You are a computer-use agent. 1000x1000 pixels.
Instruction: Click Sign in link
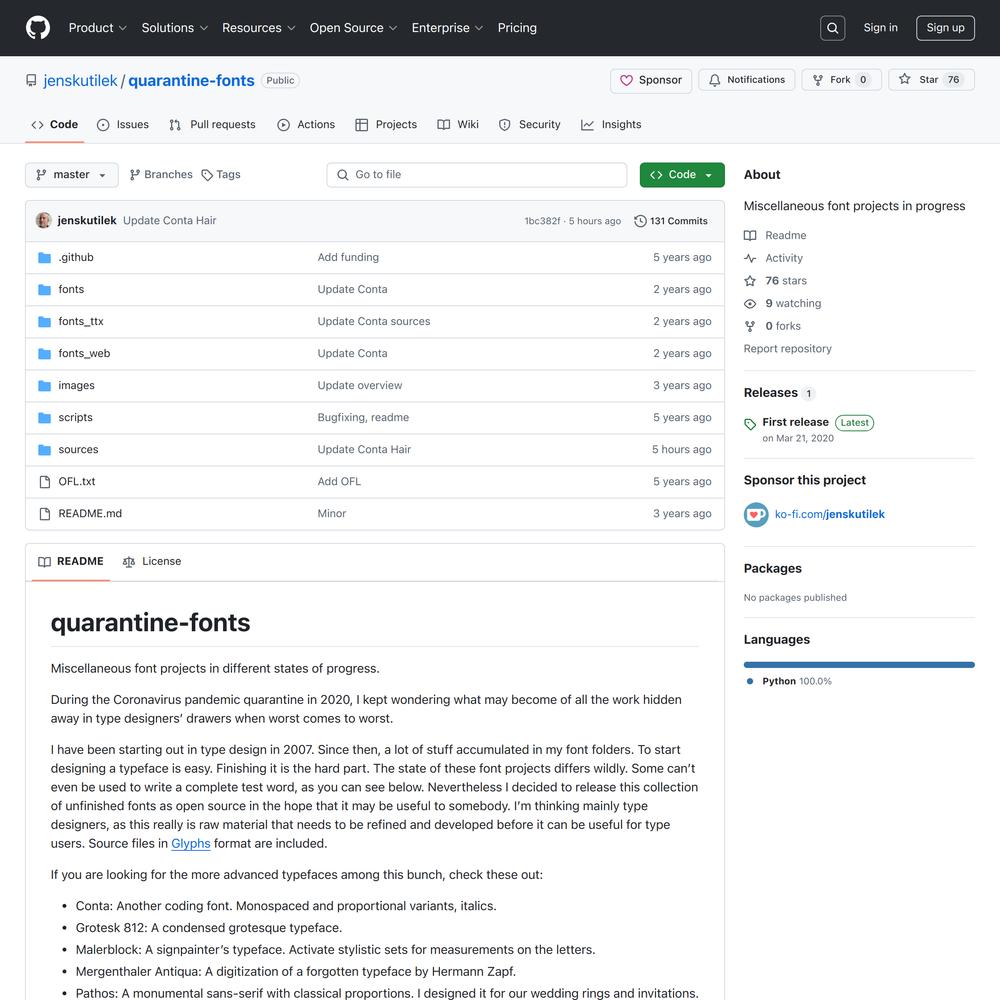click(x=880, y=28)
